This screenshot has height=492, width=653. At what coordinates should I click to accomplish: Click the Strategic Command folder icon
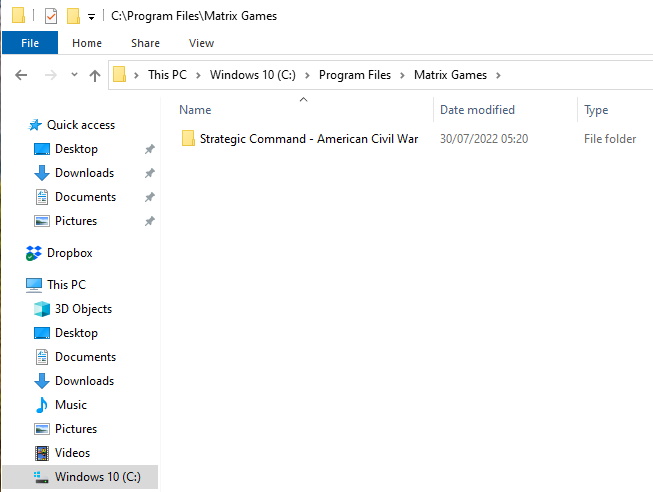(188, 138)
